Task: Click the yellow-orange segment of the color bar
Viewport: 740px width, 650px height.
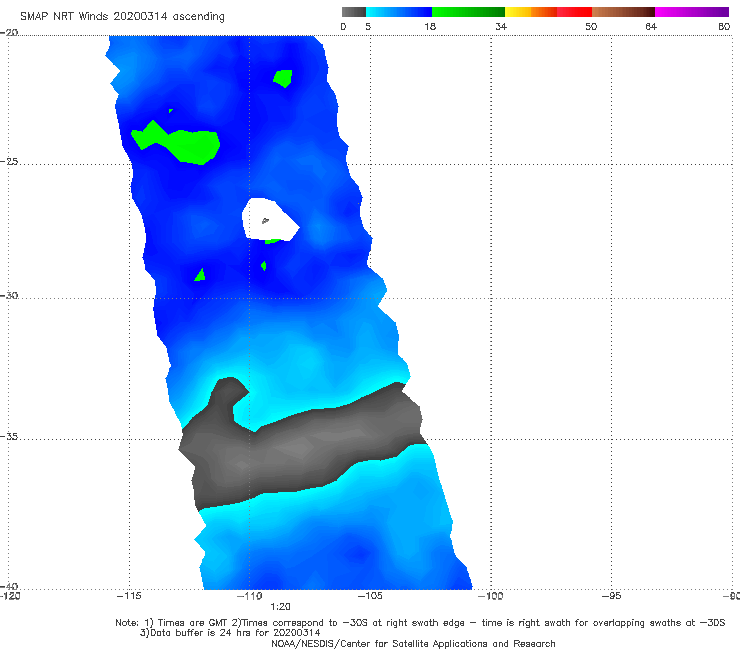Action: coord(531,12)
